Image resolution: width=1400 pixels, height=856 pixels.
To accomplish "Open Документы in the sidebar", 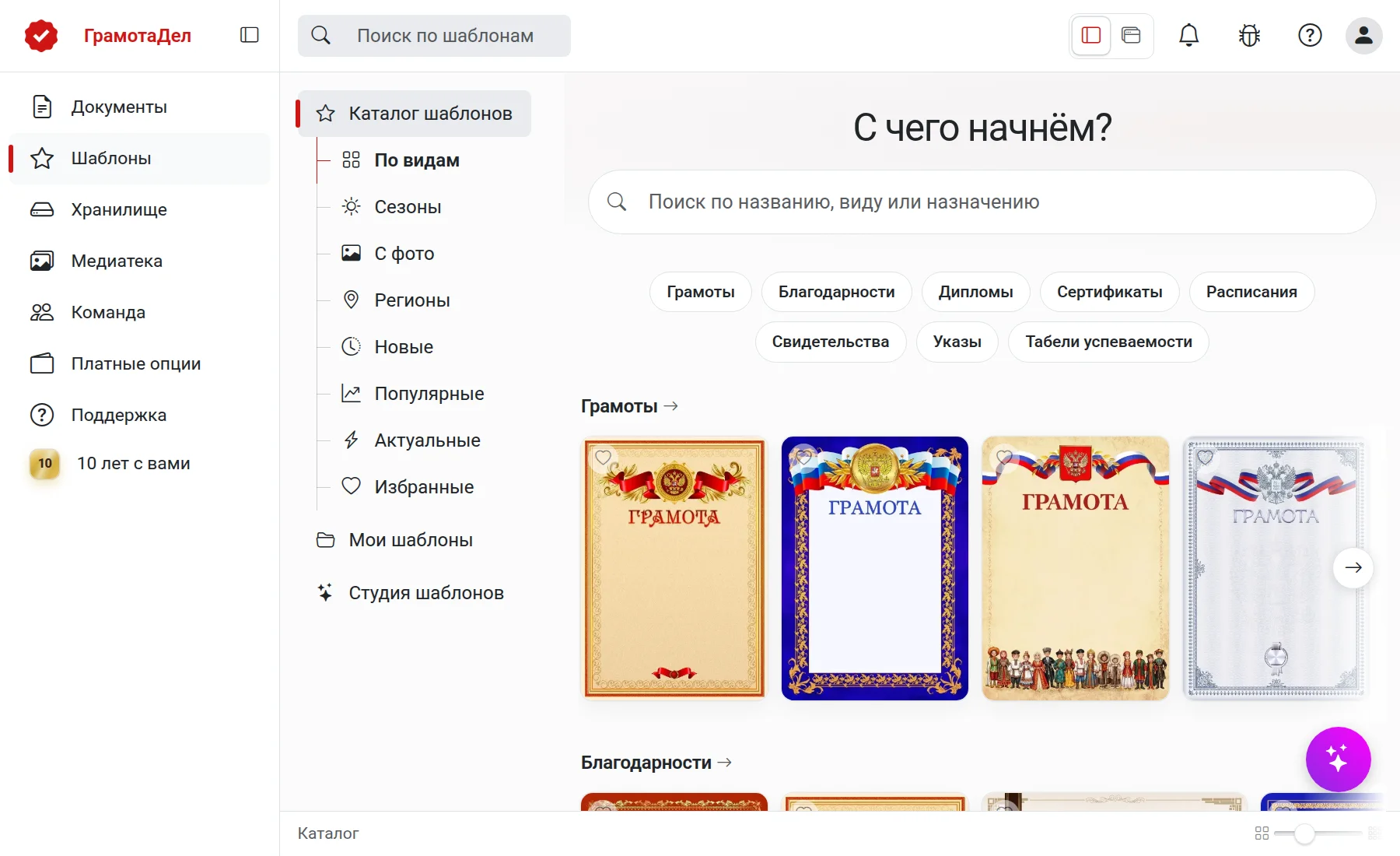I will point(140,107).
